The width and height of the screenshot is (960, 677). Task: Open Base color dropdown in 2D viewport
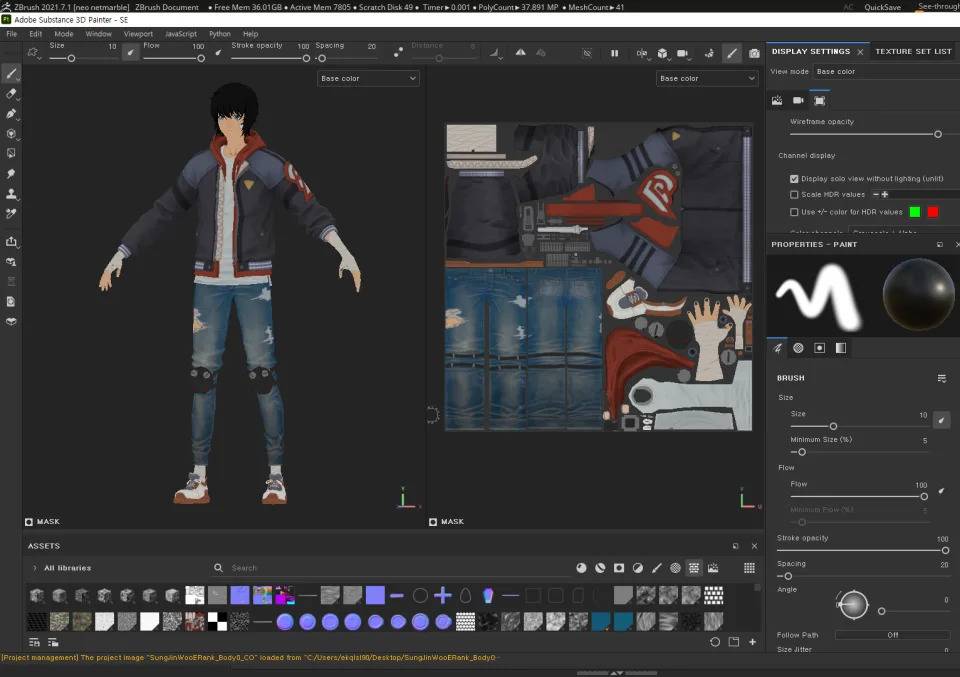click(x=707, y=78)
